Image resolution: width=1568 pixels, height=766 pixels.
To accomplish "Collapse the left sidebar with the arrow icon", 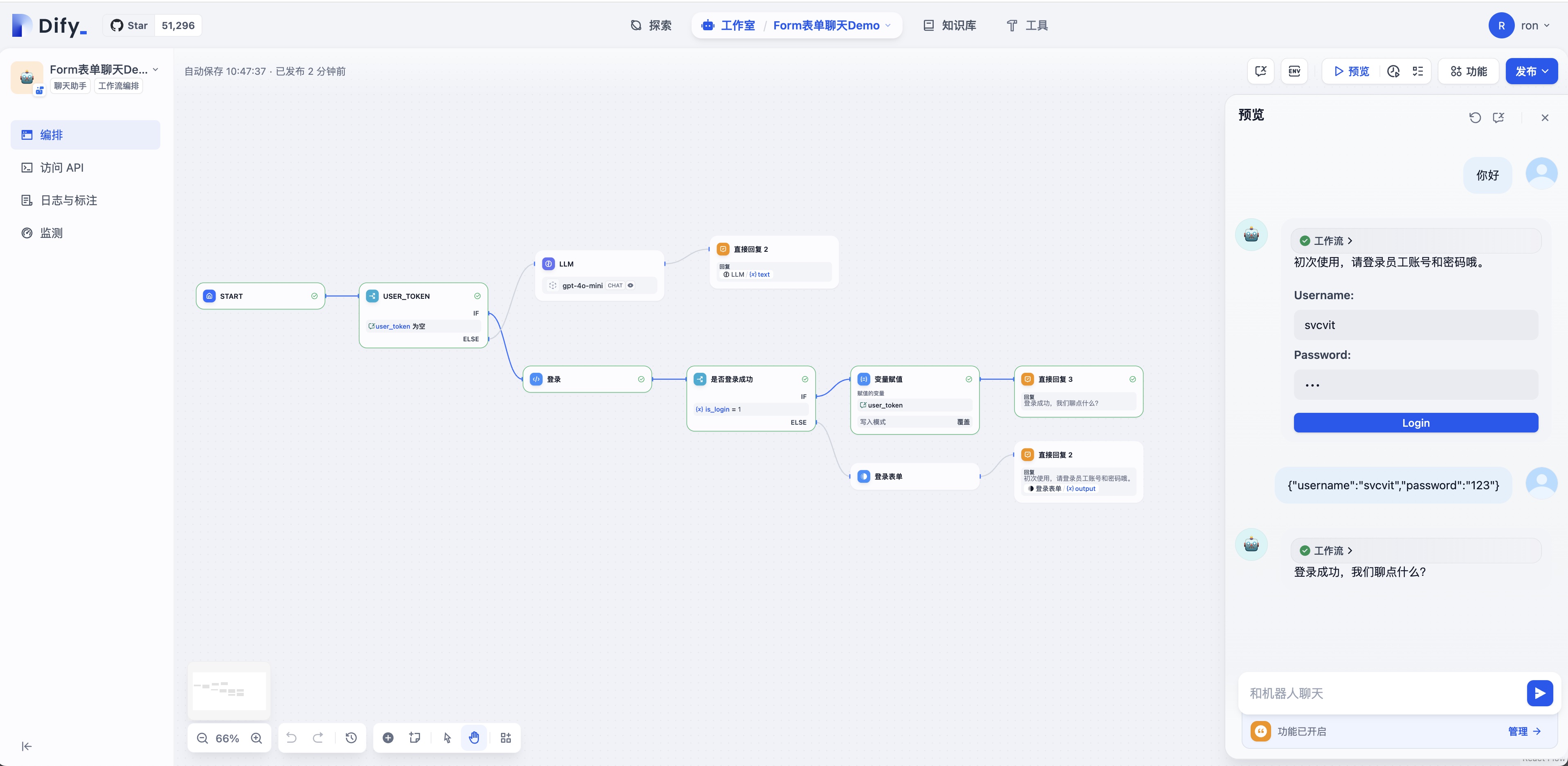I will pyautogui.click(x=27, y=746).
